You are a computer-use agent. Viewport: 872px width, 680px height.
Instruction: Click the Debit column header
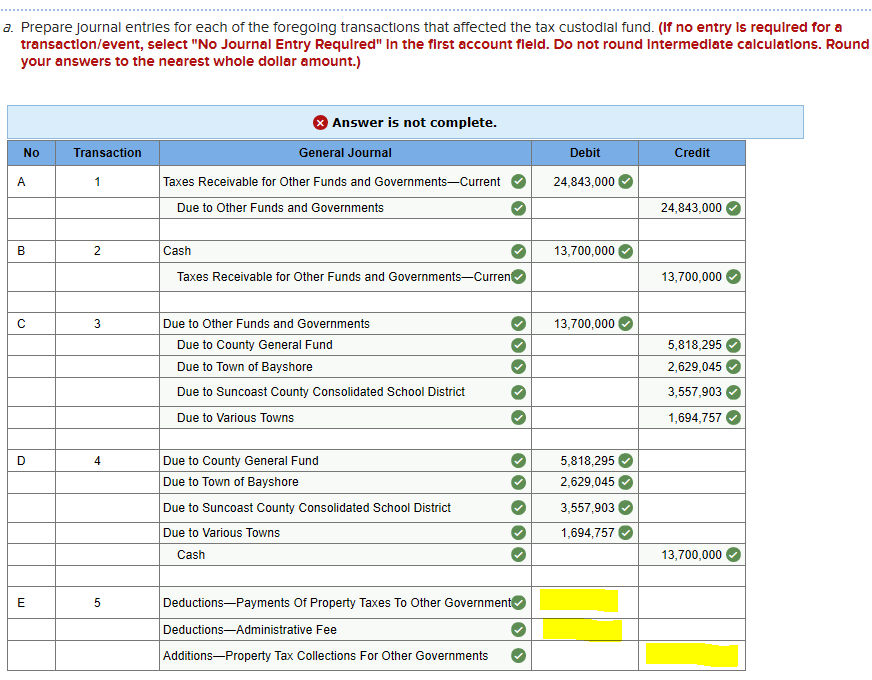585,153
